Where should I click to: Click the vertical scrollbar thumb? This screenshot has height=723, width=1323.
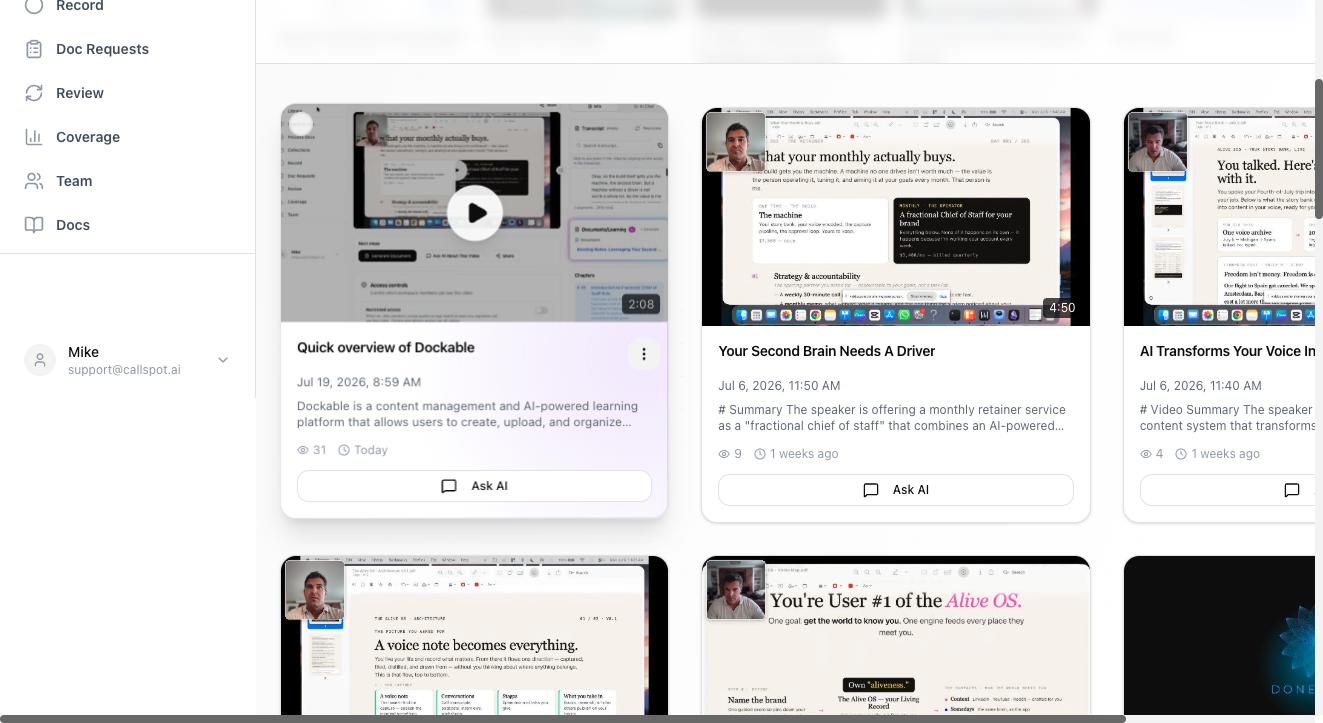click(x=1318, y=148)
